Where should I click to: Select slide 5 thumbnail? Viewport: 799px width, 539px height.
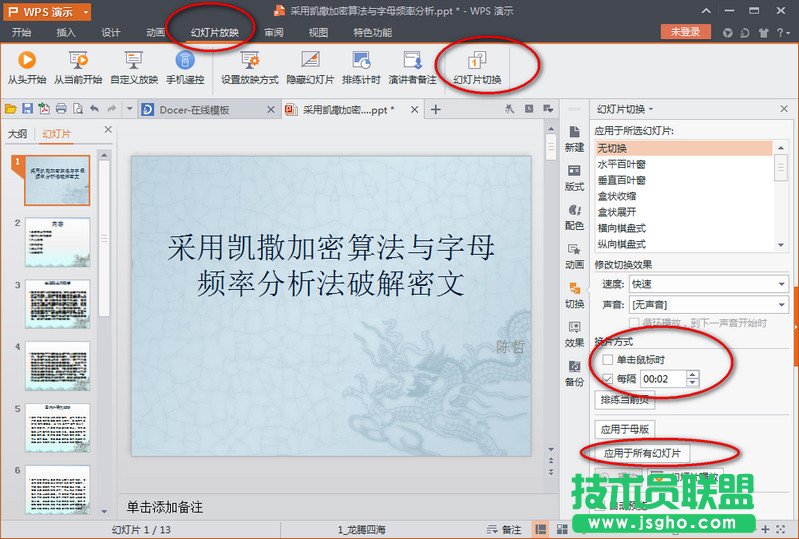click(x=58, y=428)
